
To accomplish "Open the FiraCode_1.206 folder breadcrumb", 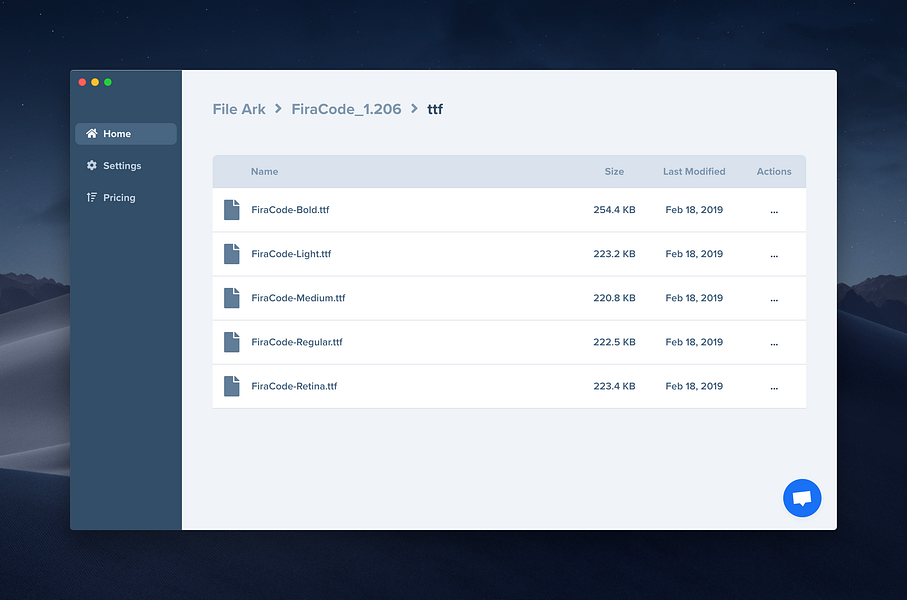I will point(346,109).
